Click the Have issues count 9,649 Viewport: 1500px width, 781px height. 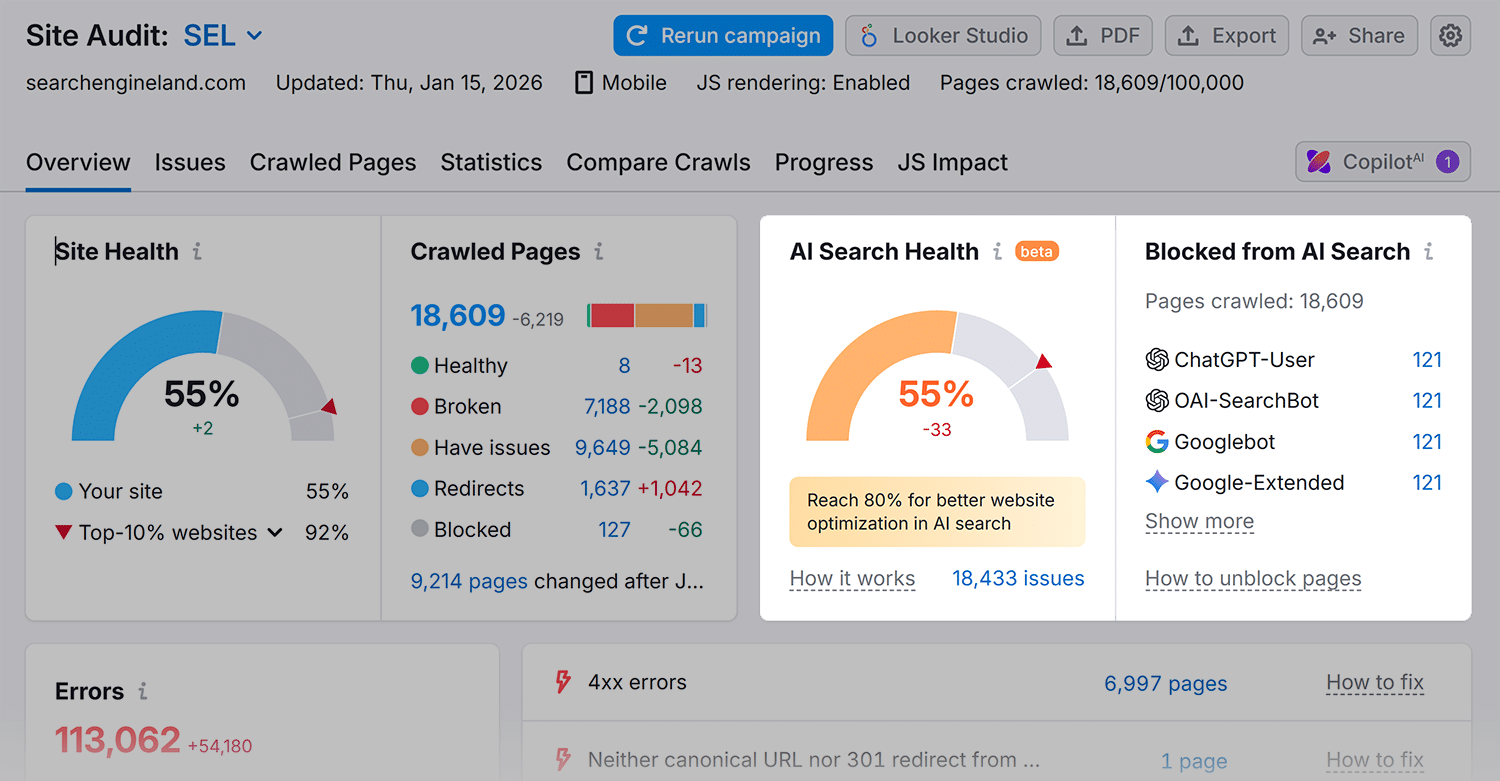603,448
